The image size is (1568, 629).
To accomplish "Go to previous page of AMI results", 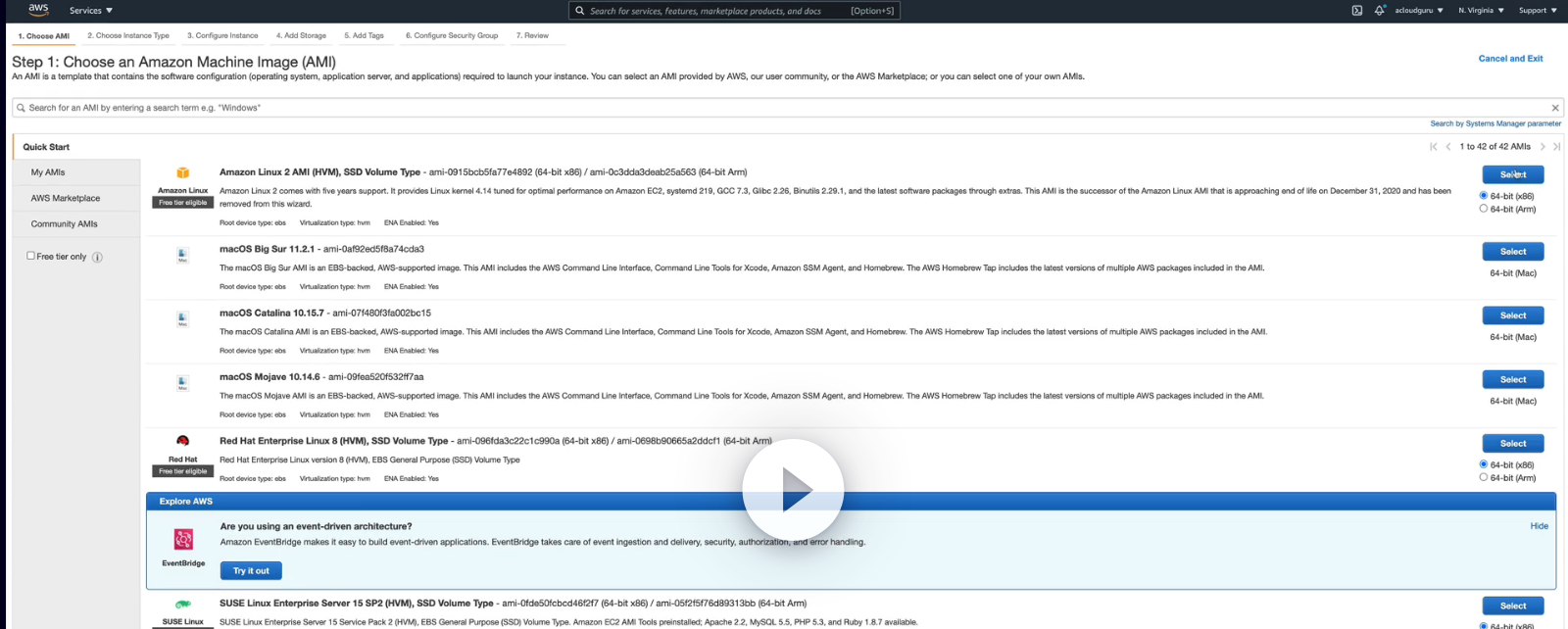I will click(1448, 147).
